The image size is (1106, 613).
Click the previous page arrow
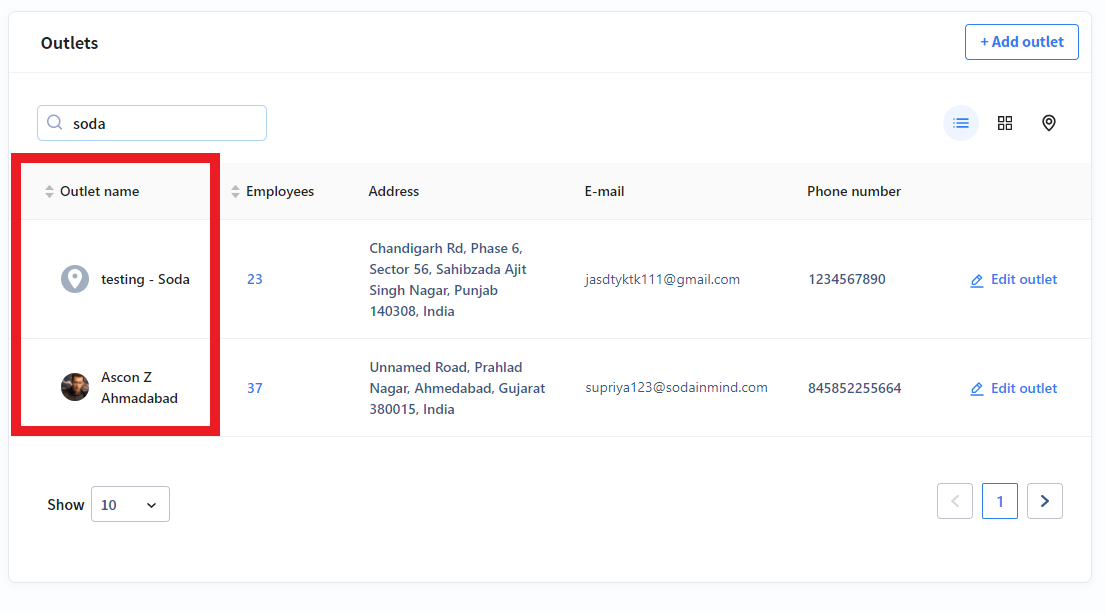click(954, 500)
